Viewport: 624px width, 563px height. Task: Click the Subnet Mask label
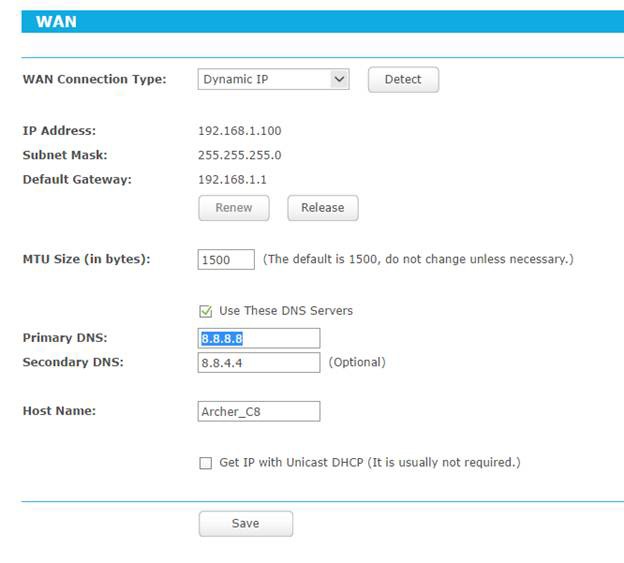tap(65, 155)
